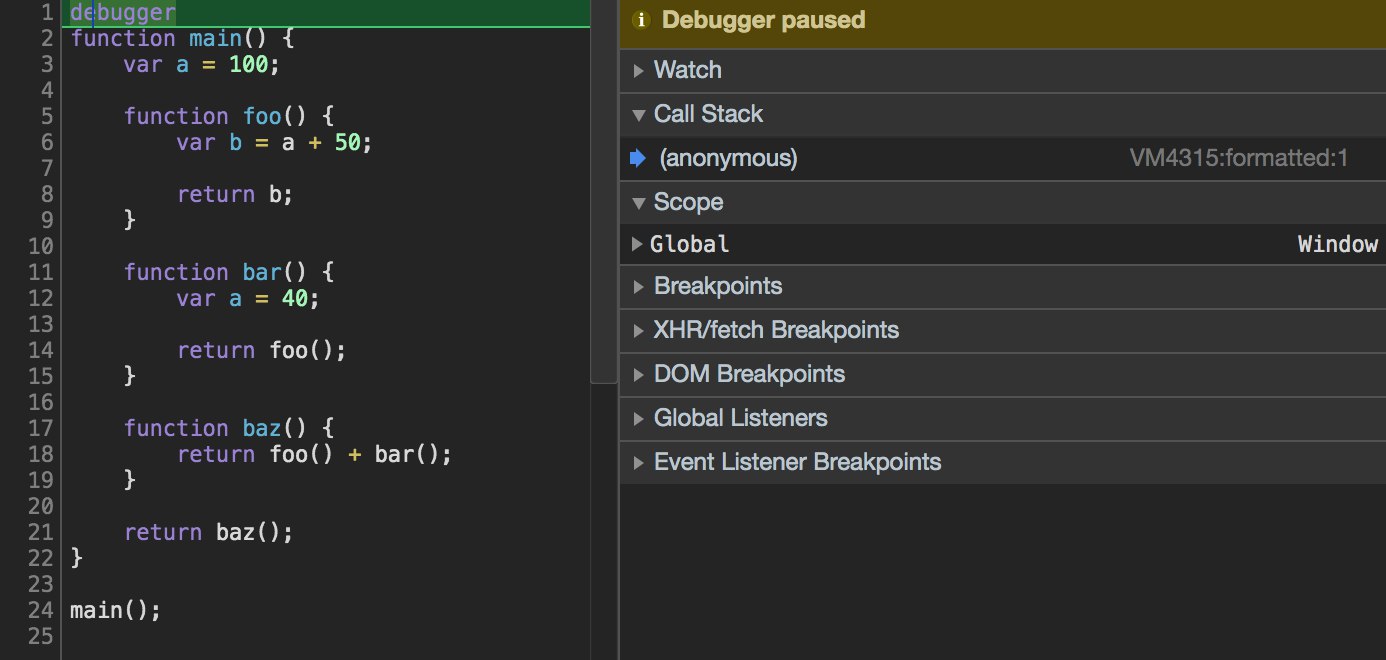
Task: Click 'foo()' in return statement on line 14
Action: (x=301, y=351)
